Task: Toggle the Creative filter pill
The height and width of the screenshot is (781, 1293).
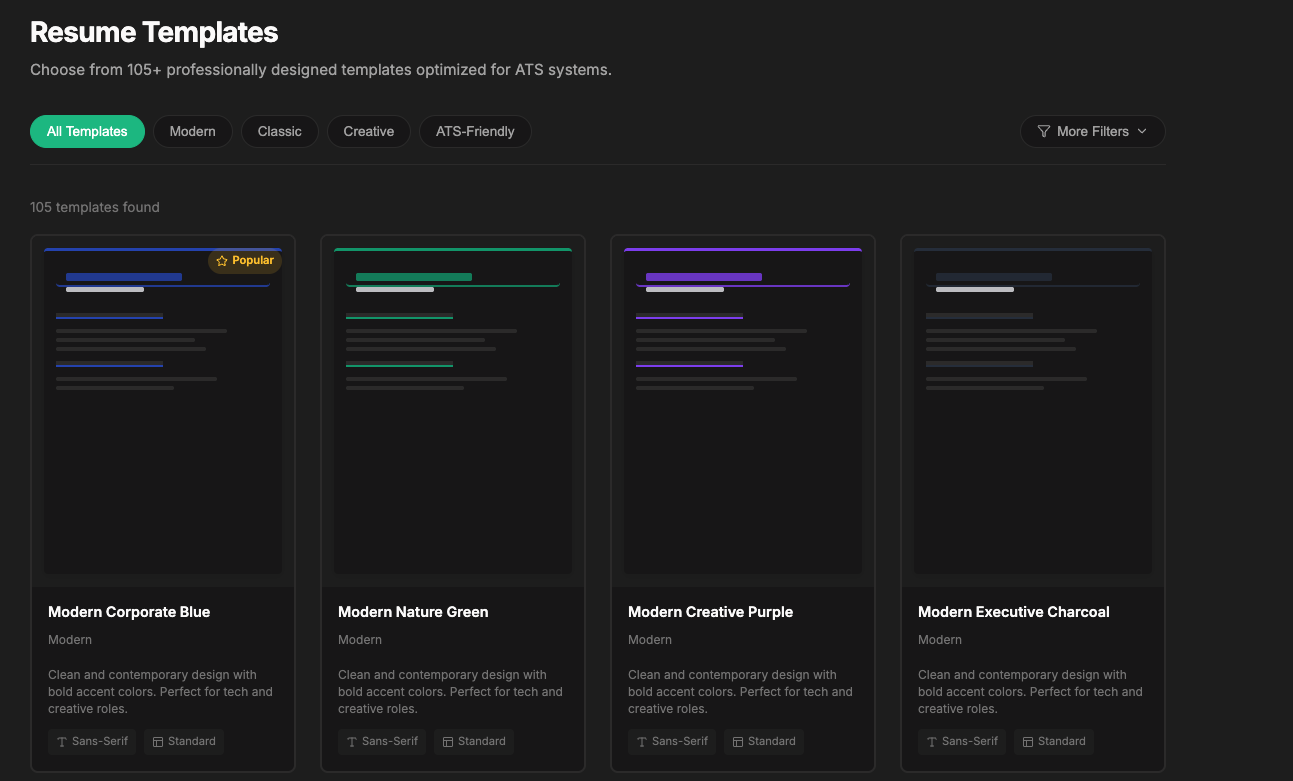Action: point(368,131)
